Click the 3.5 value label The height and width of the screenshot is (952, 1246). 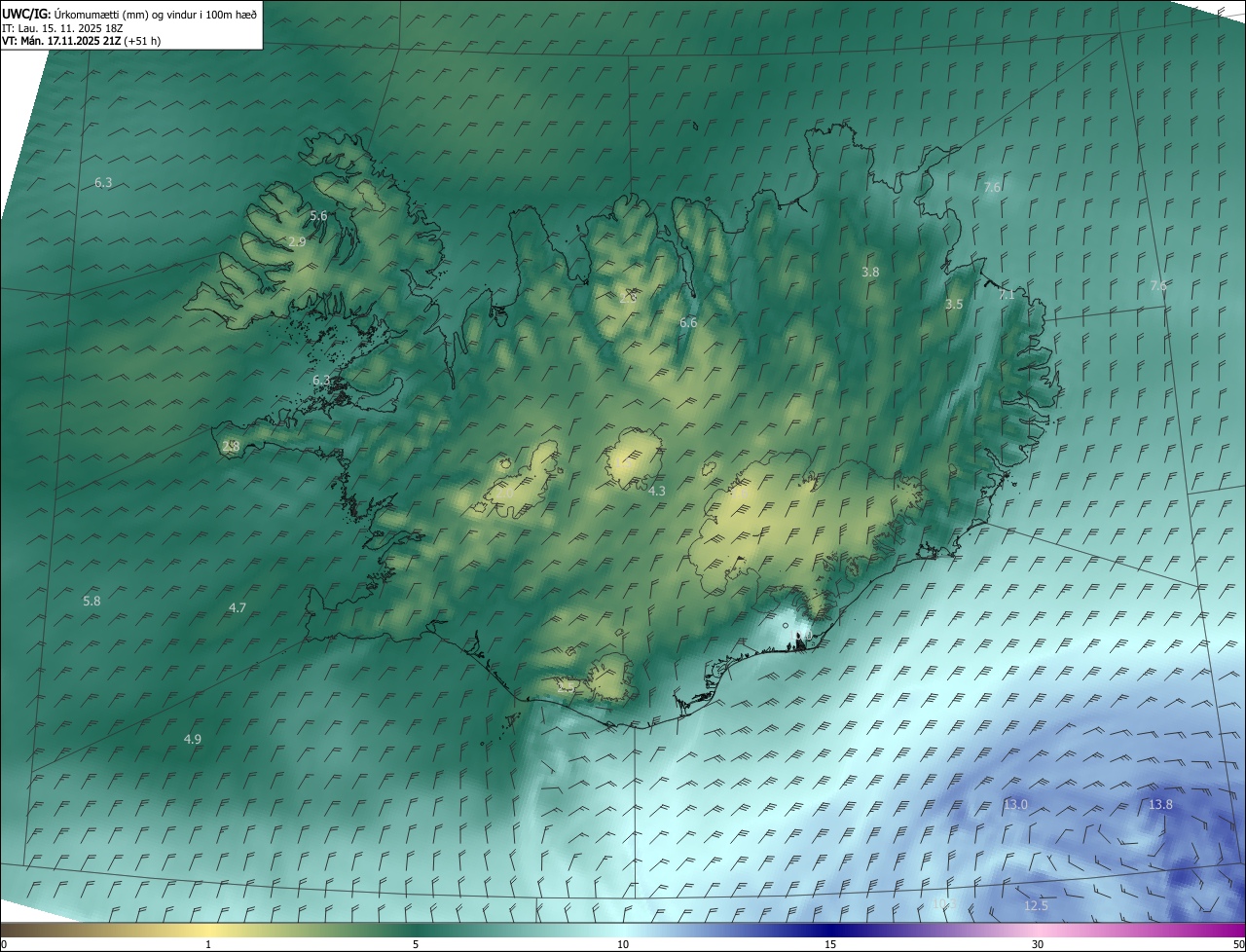coord(954,304)
